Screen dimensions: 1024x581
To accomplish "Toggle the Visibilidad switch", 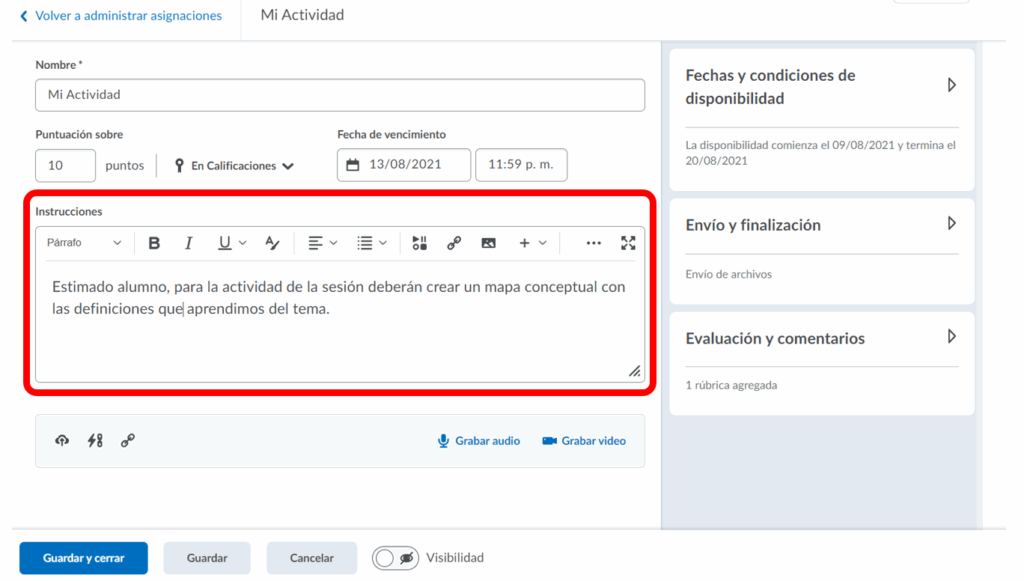I will [x=395, y=558].
